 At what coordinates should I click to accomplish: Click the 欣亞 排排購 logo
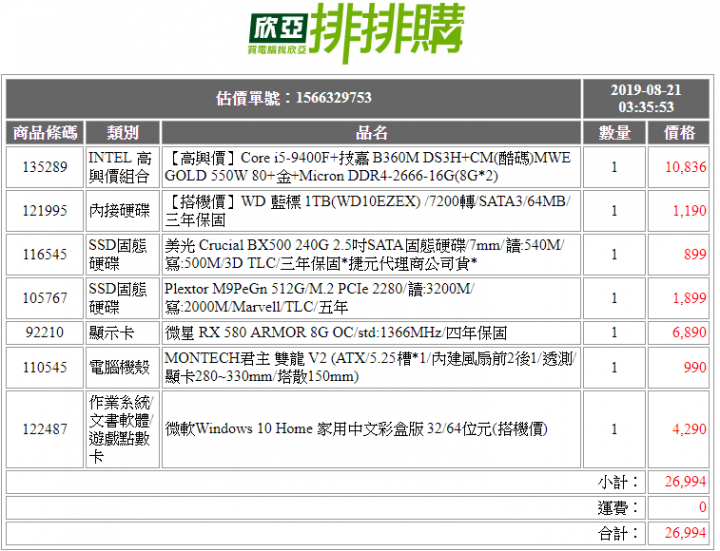357,33
